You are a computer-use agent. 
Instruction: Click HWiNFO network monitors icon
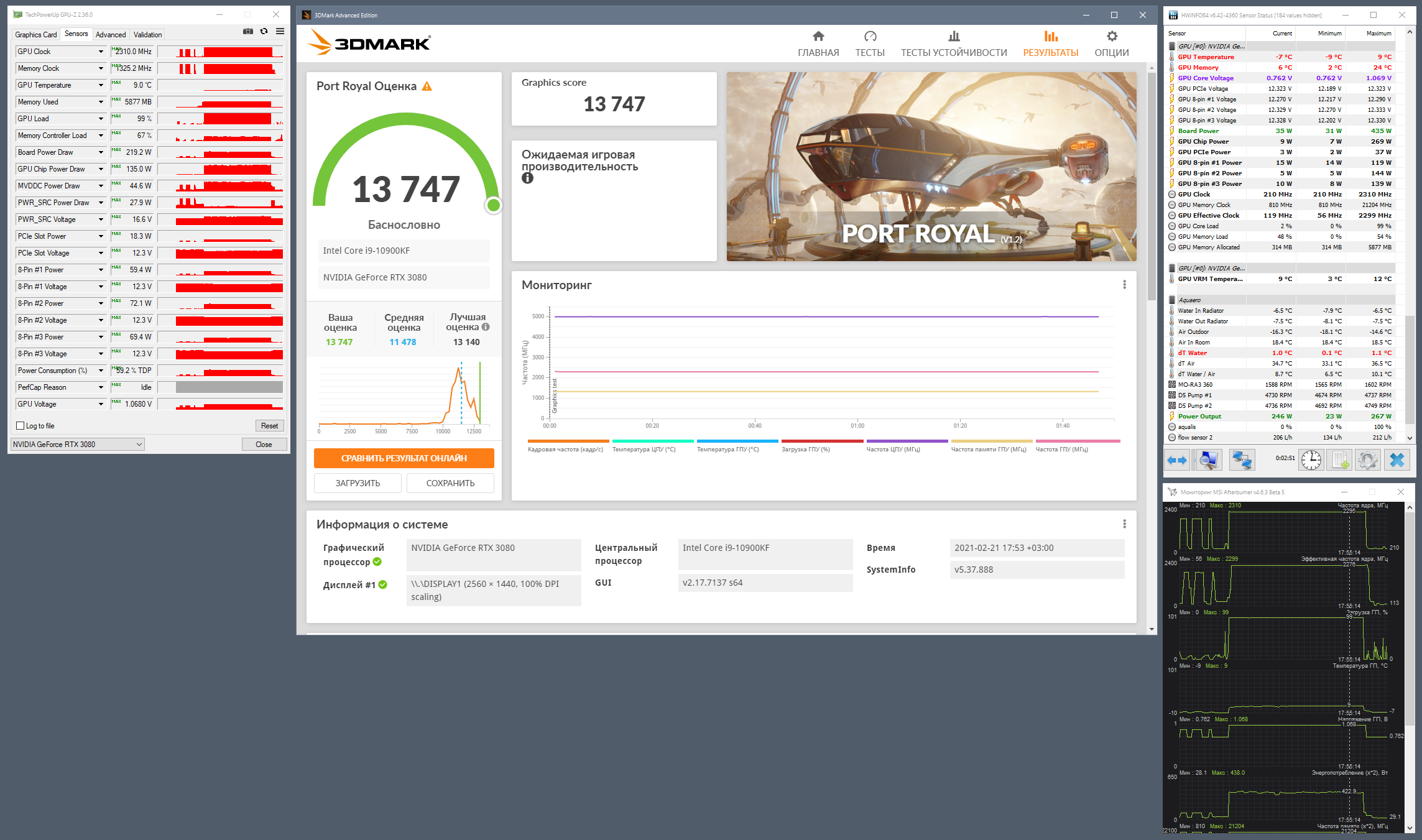click(1242, 460)
